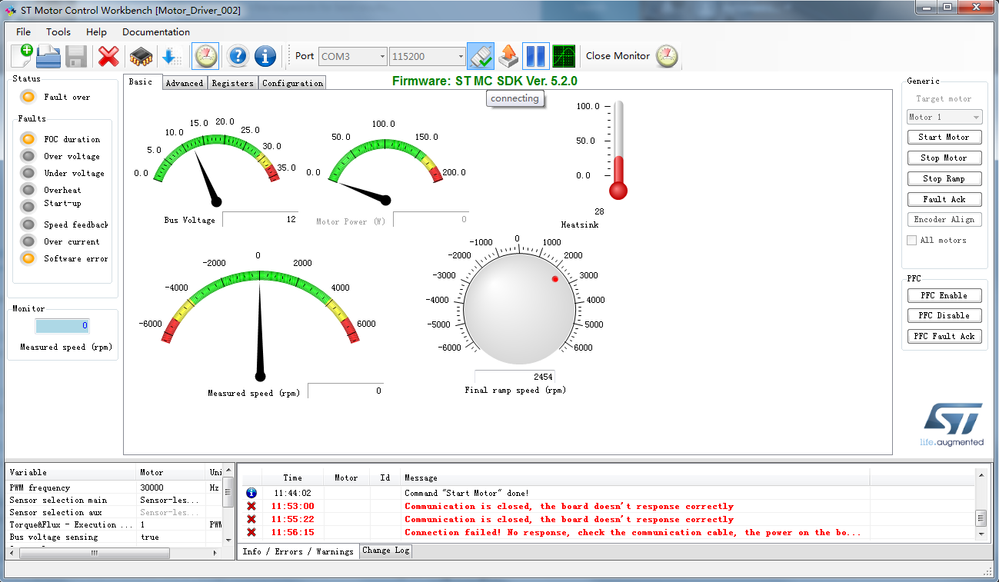
Task: Click the Close Monitor label
Action: [x=617, y=56]
